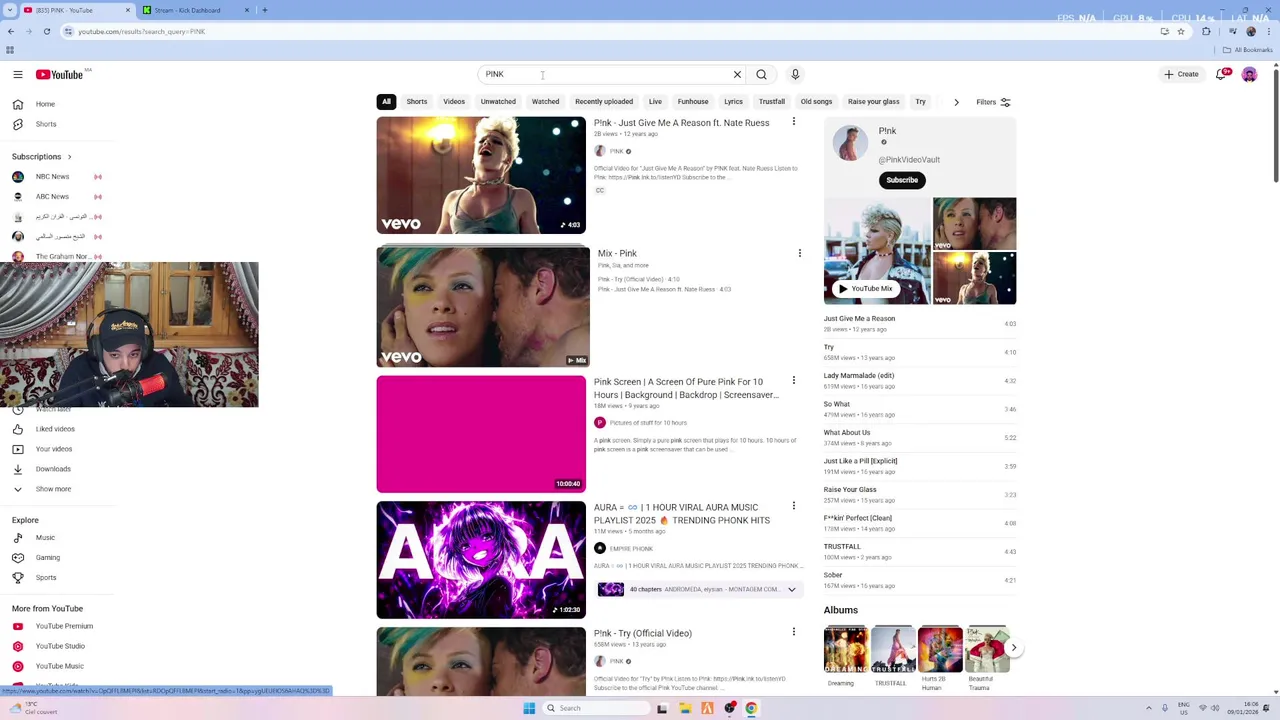Viewport: 1280px width, 720px height.
Task: Select the Raise your glass chip
Action: (x=874, y=101)
